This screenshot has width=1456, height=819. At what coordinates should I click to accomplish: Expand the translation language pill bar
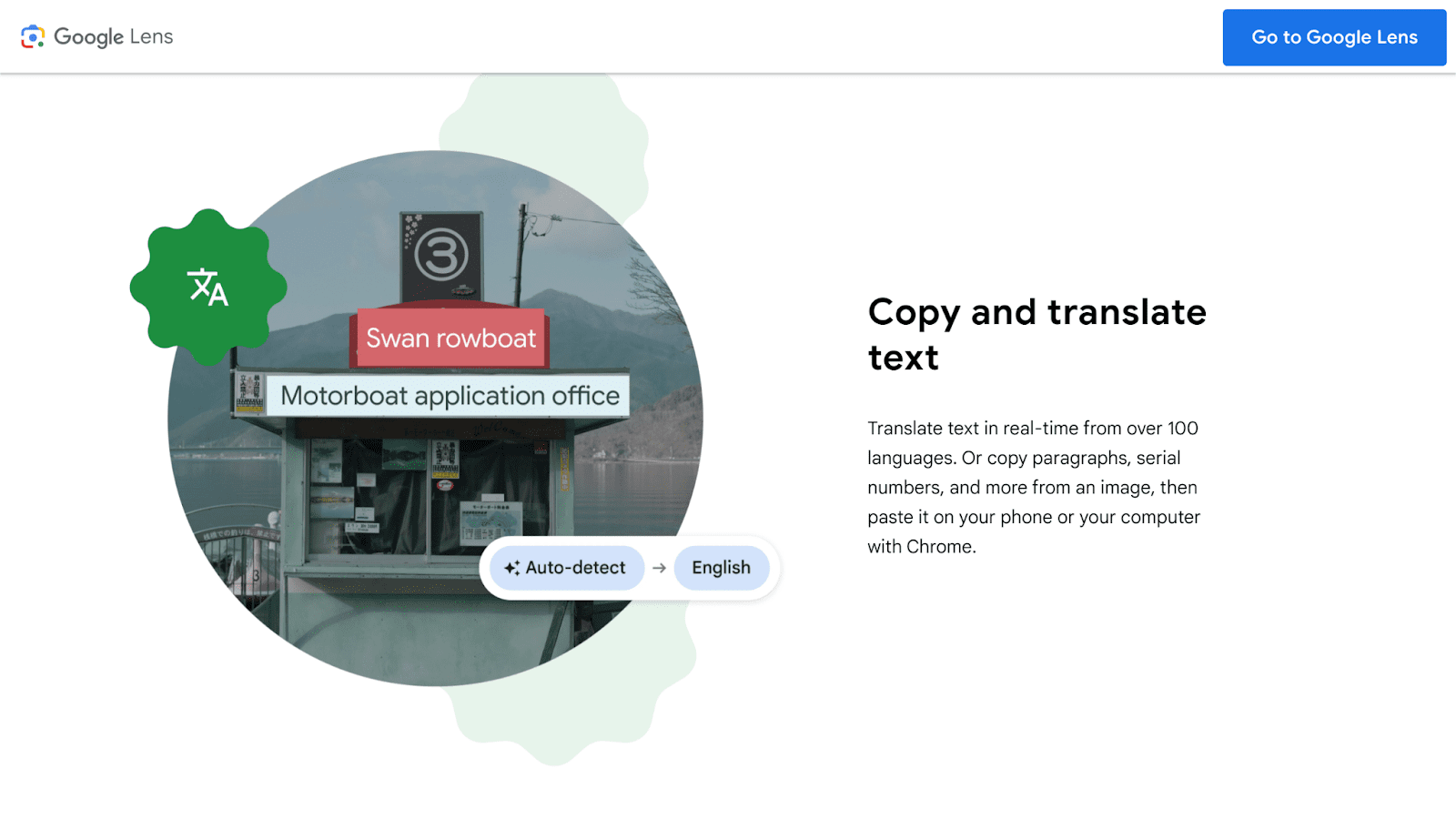pyautogui.click(x=628, y=568)
